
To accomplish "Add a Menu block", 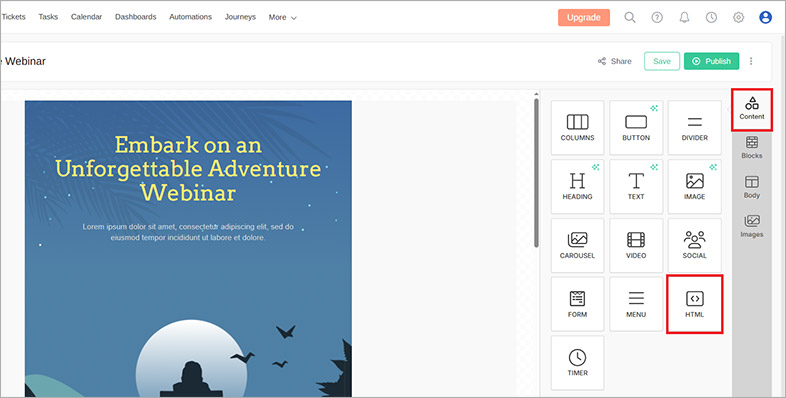I will click(x=636, y=304).
